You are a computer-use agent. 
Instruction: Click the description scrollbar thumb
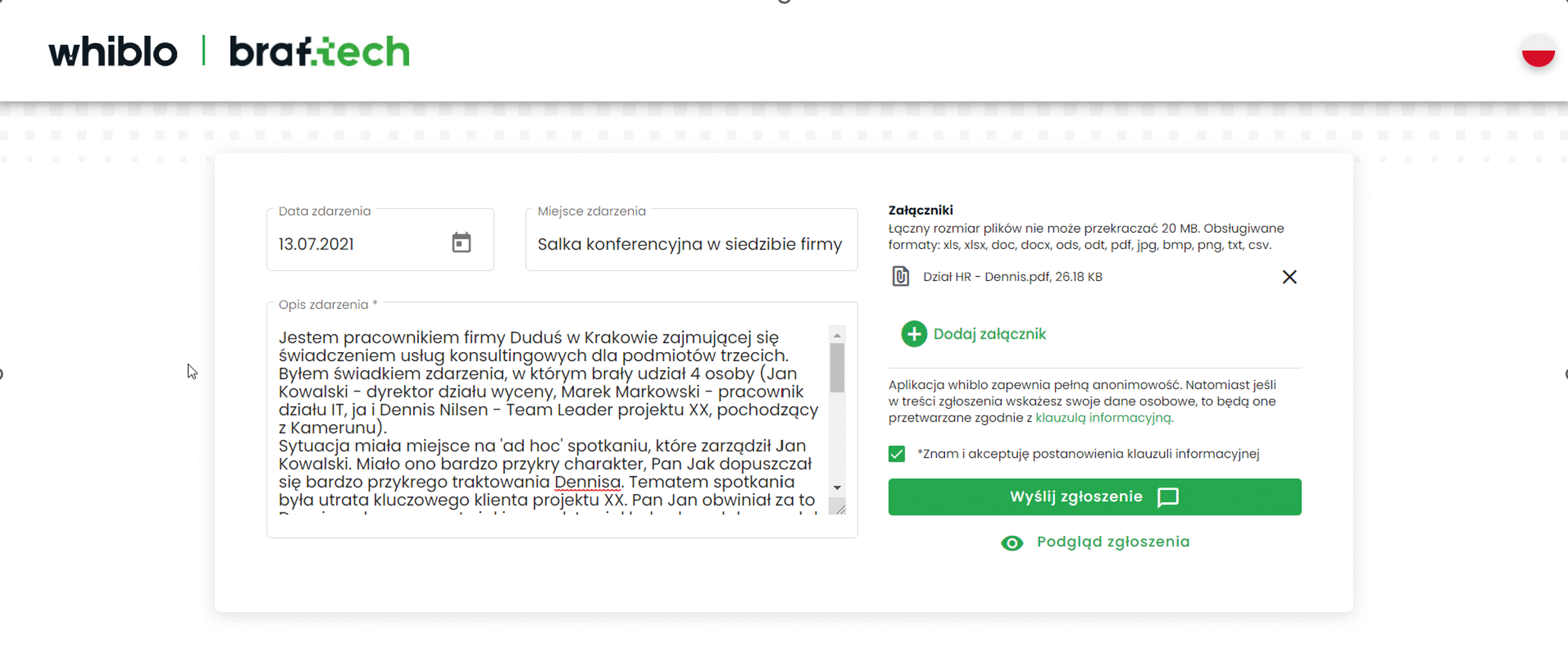point(837,368)
